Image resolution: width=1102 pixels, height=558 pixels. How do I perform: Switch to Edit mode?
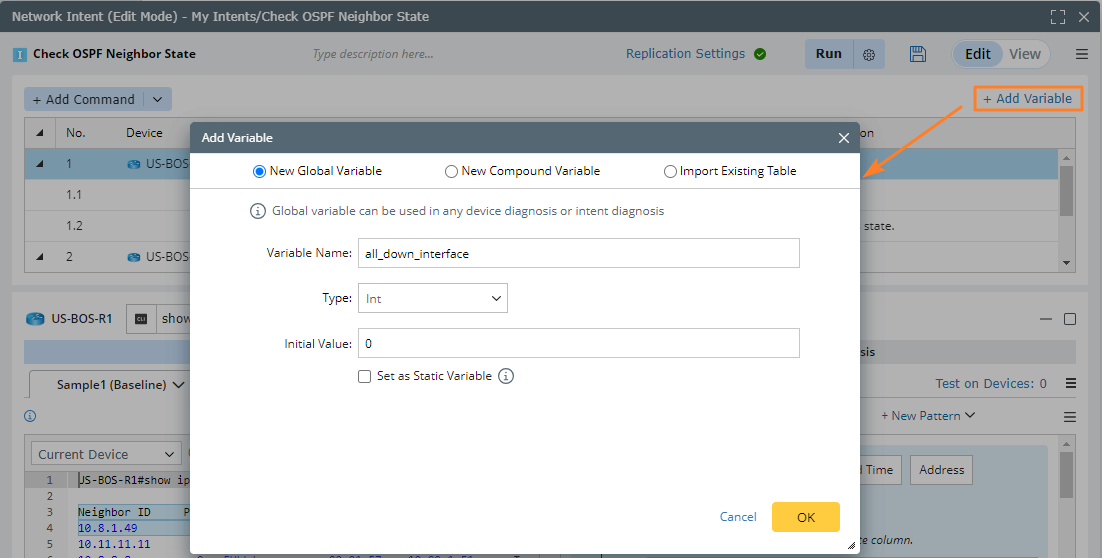click(978, 54)
